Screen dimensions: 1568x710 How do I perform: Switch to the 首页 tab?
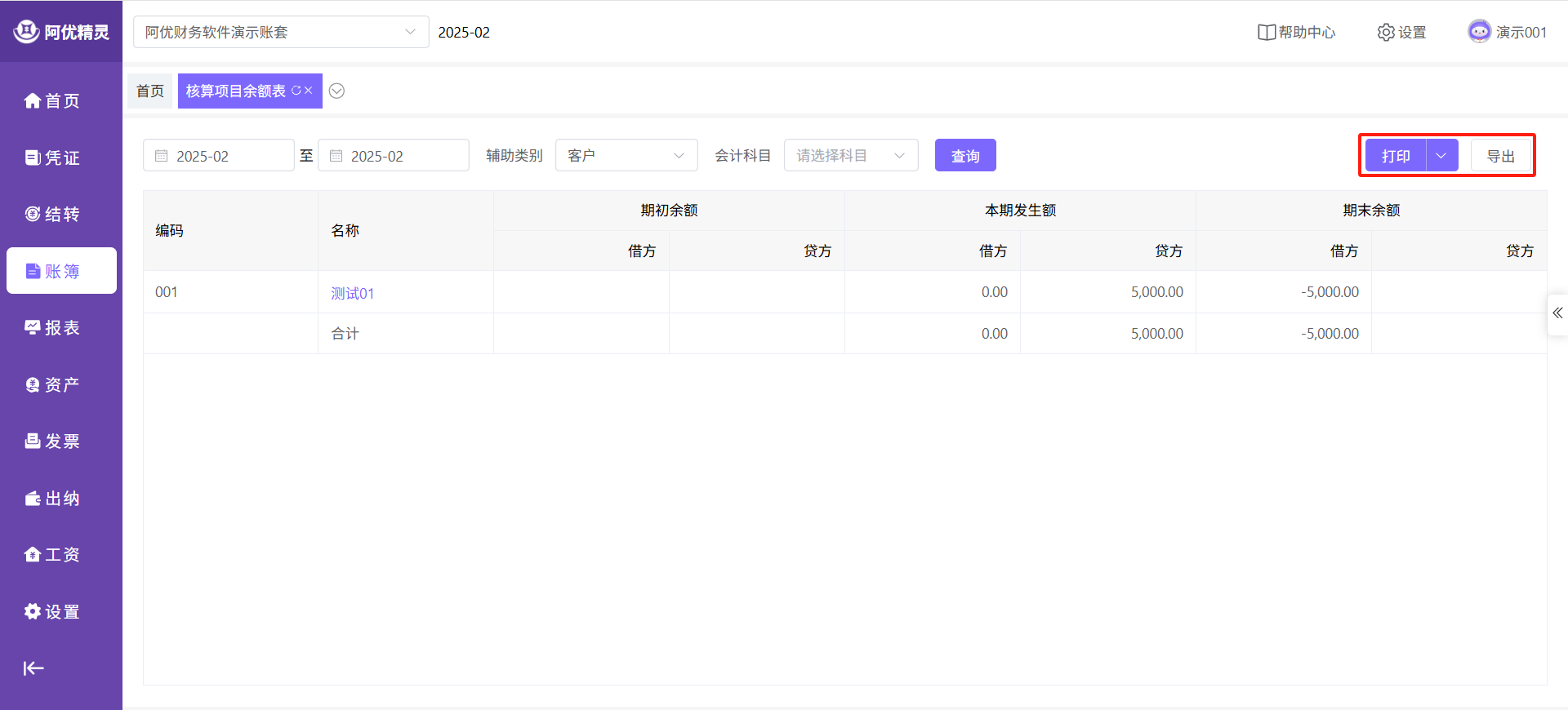(x=150, y=91)
